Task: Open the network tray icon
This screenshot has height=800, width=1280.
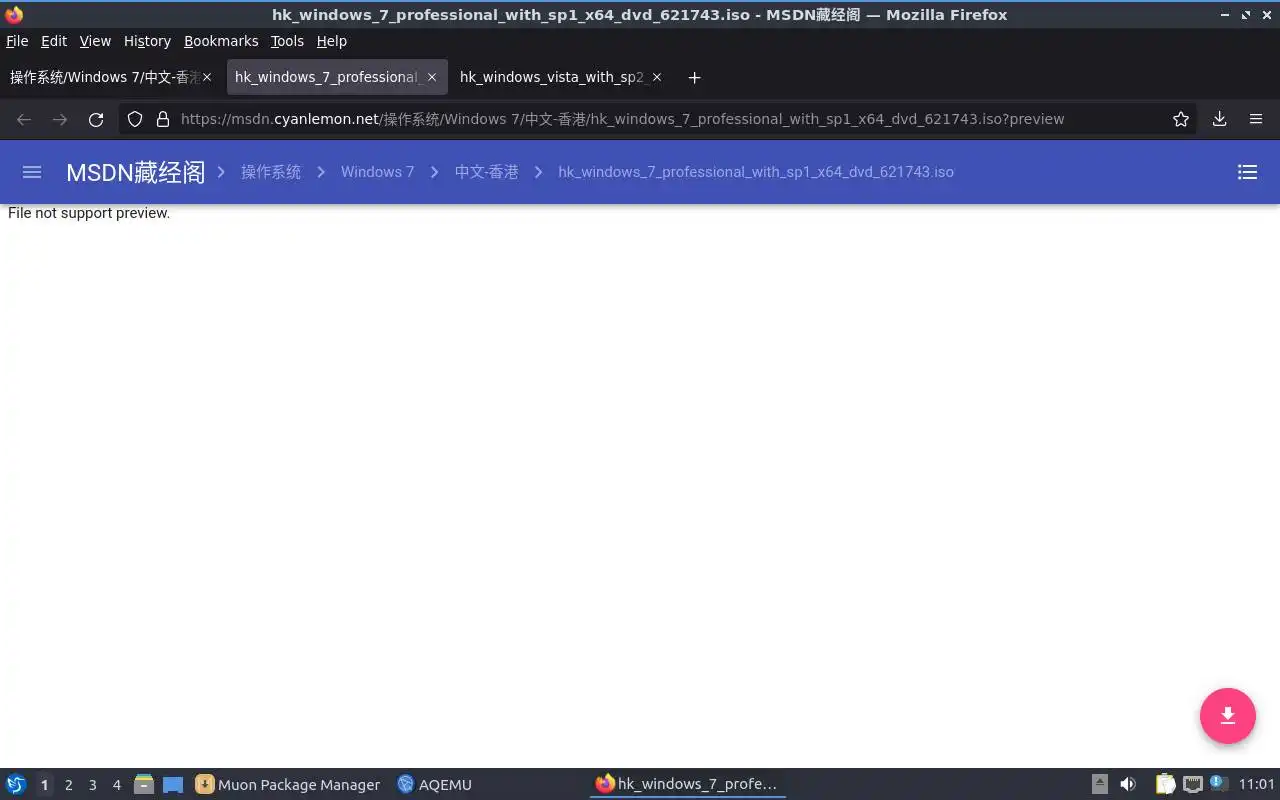Action: click(1192, 785)
